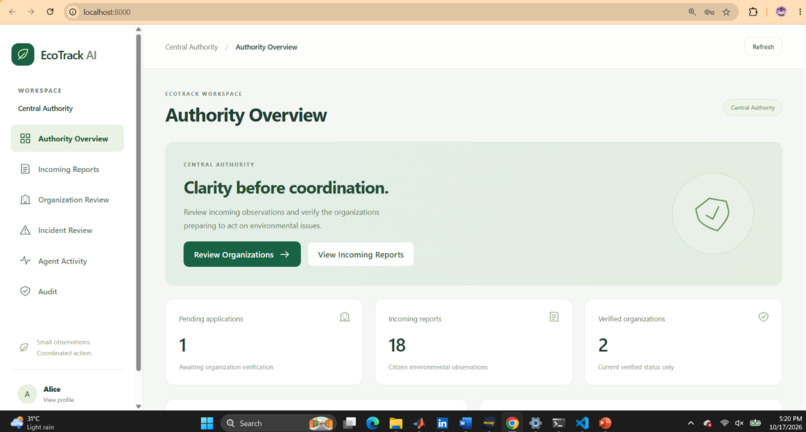
Task: Click the Chrome taskbar icon
Action: [512, 423]
